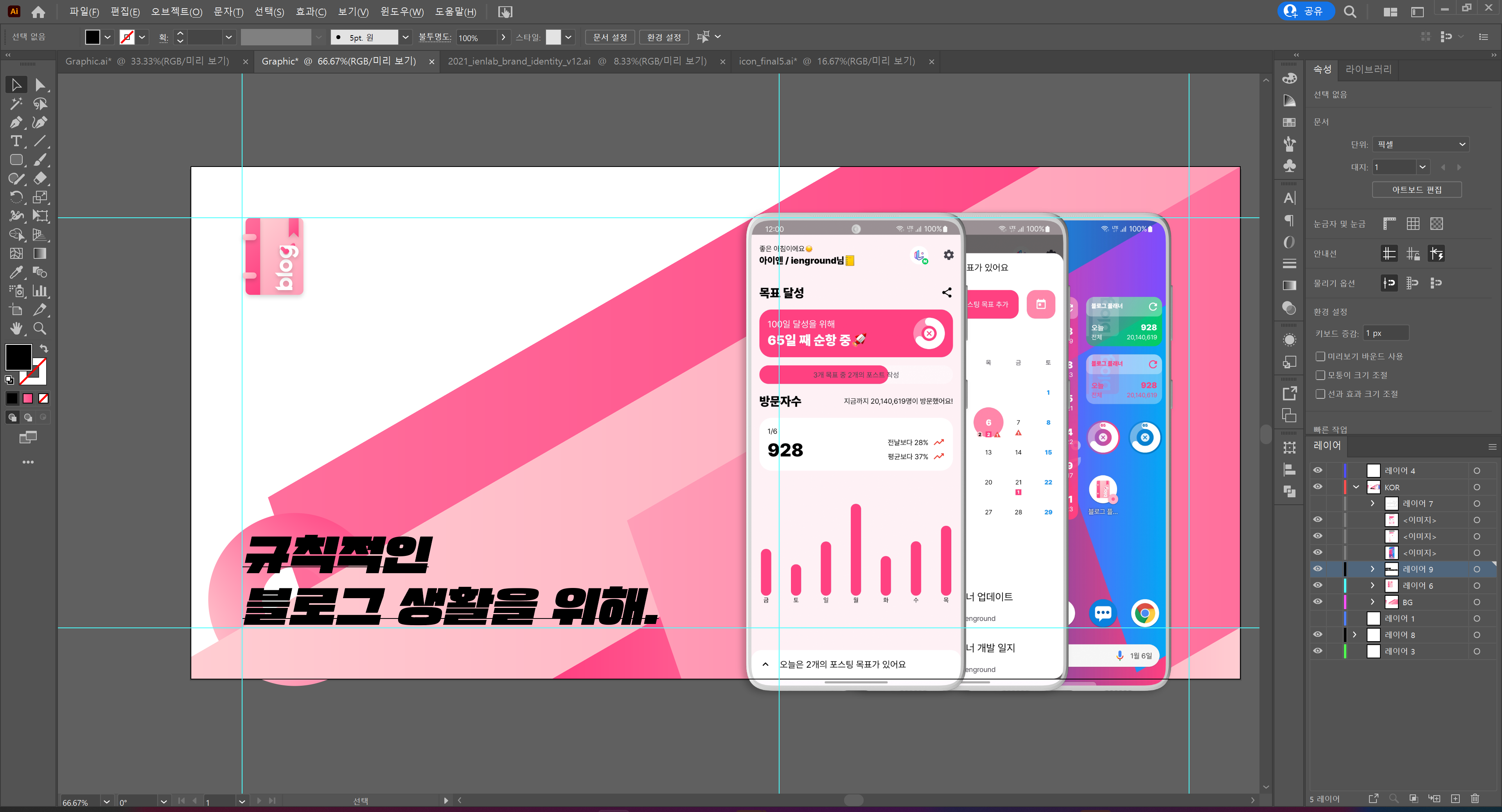The width and height of the screenshot is (1502, 812).
Task: Click the black fill color swatch in toolbar
Action: pos(92,37)
